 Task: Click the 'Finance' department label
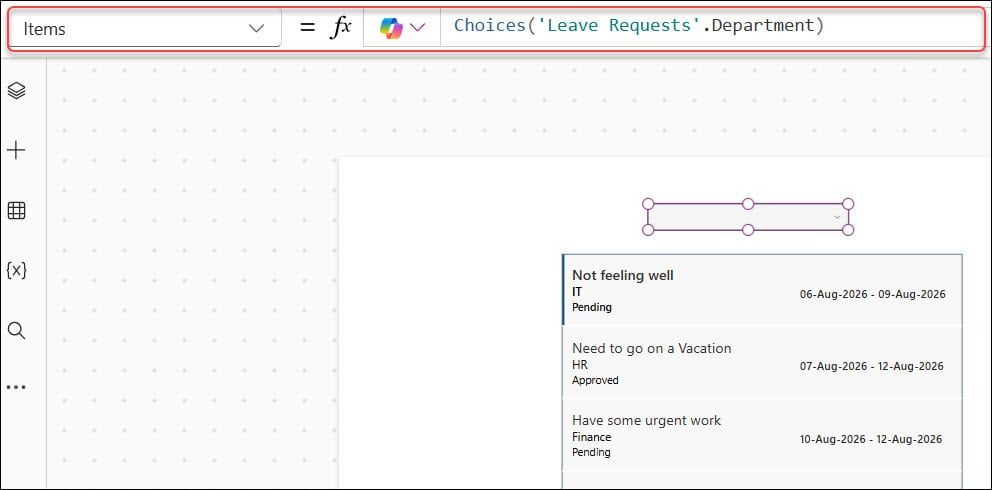pyautogui.click(x=592, y=437)
